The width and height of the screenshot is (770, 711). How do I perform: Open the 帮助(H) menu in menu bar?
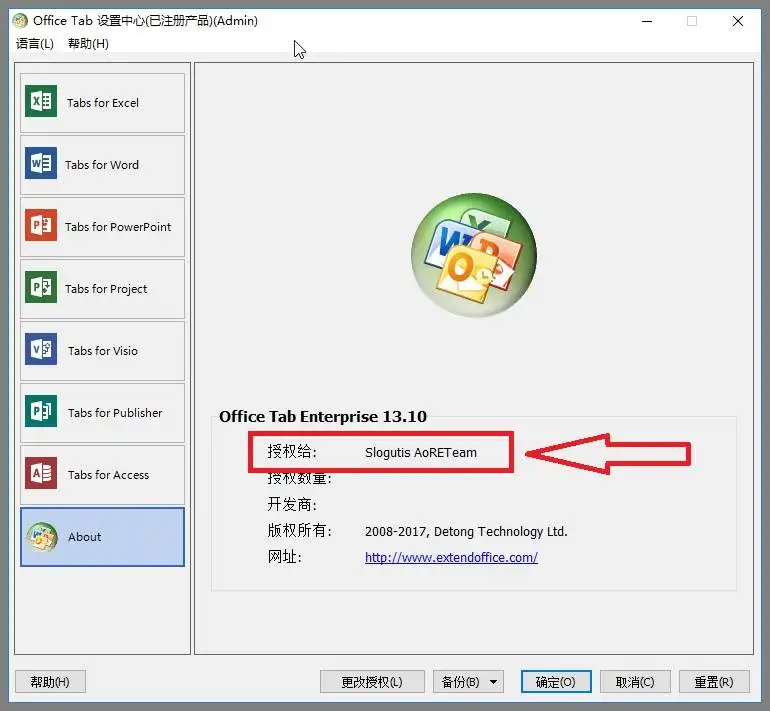(x=88, y=43)
